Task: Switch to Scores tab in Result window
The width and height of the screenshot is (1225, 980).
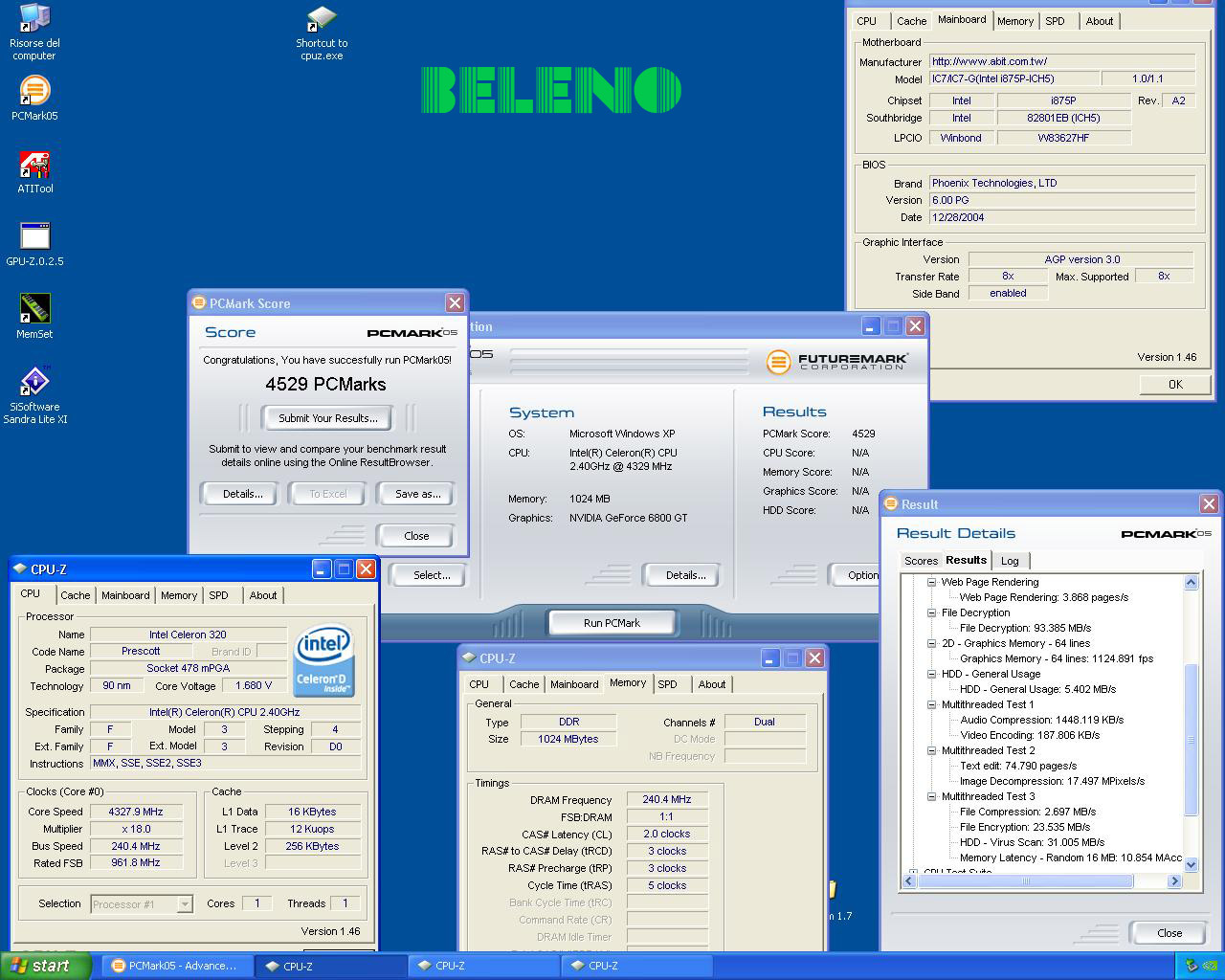Action: pos(921,561)
